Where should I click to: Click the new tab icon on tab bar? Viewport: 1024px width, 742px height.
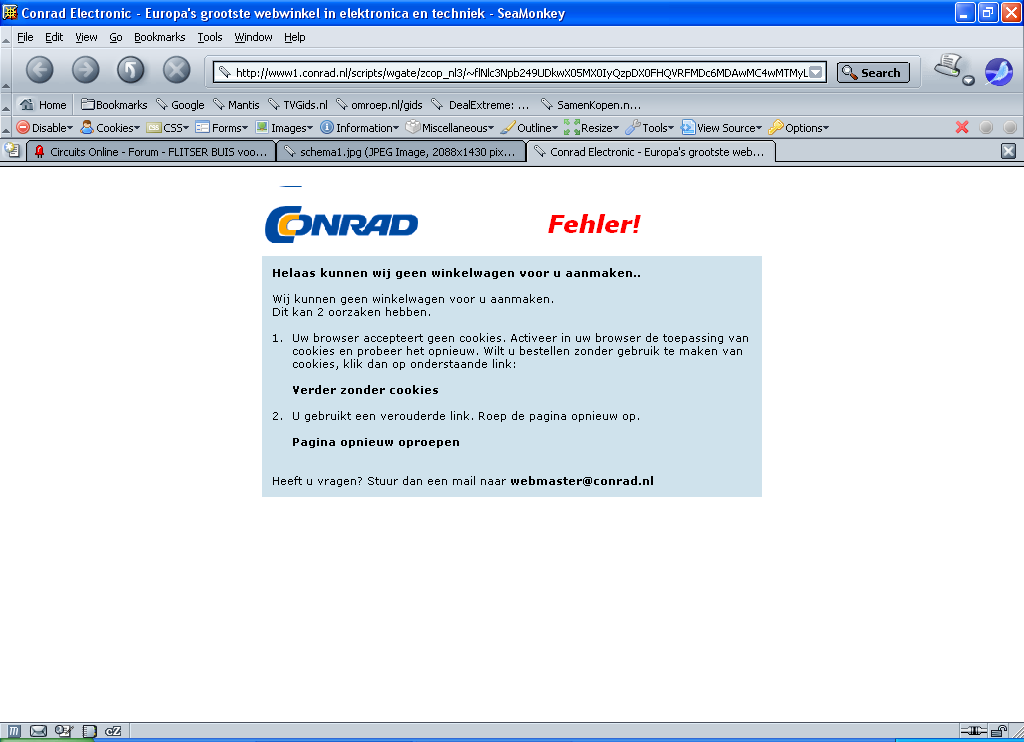(12, 151)
